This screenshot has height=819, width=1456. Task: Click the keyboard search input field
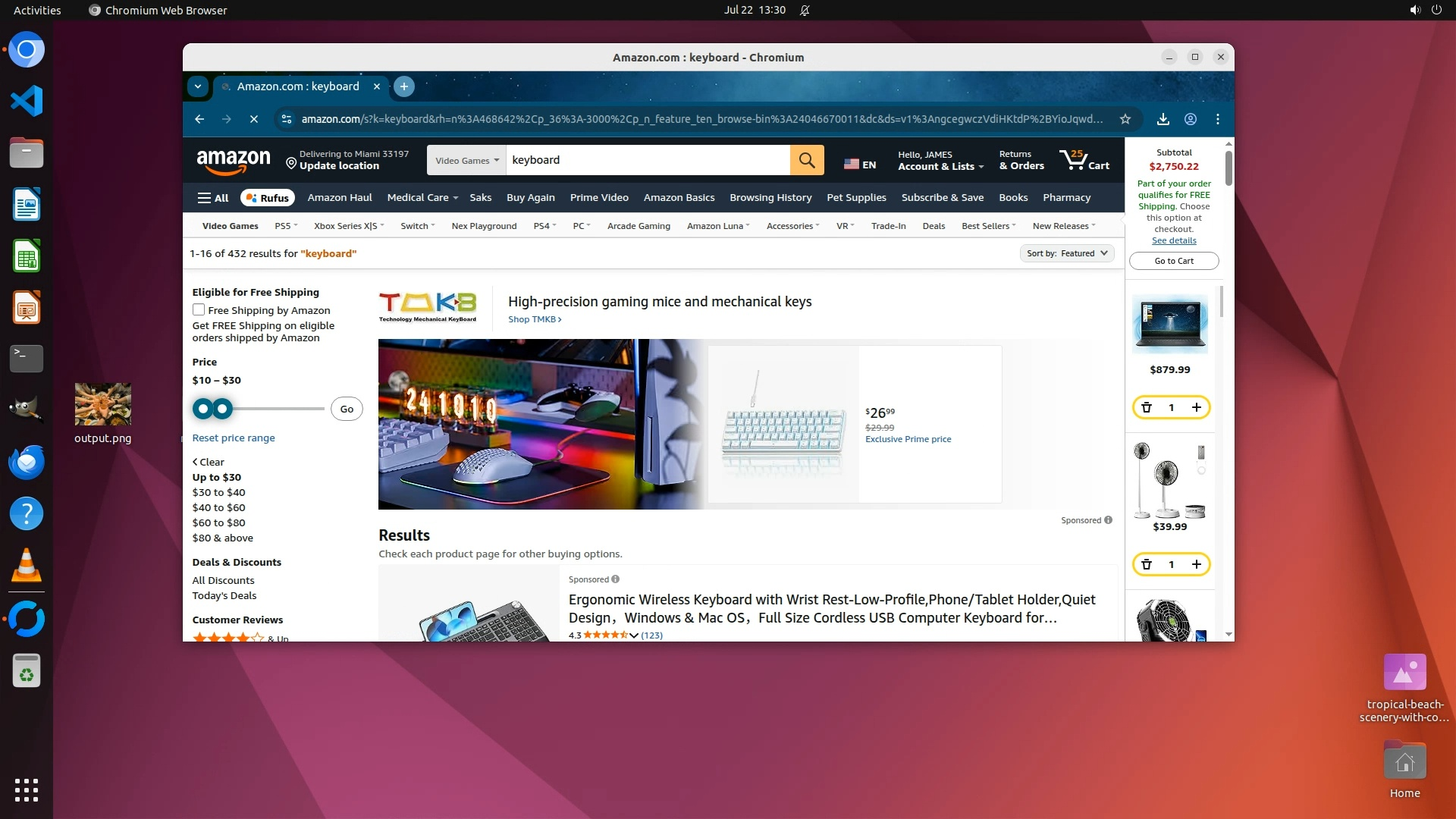point(647,160)
